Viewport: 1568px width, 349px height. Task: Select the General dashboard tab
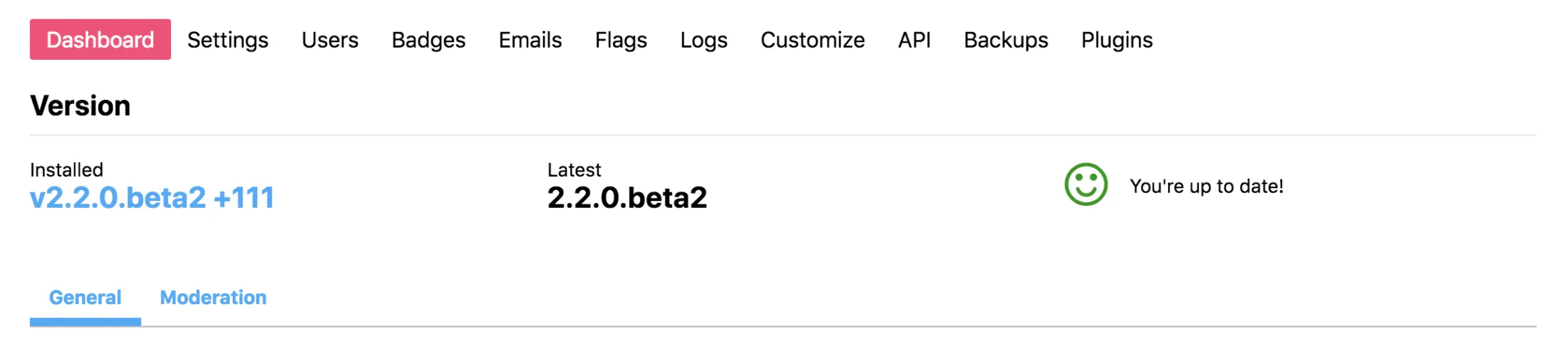pos(85,298)
